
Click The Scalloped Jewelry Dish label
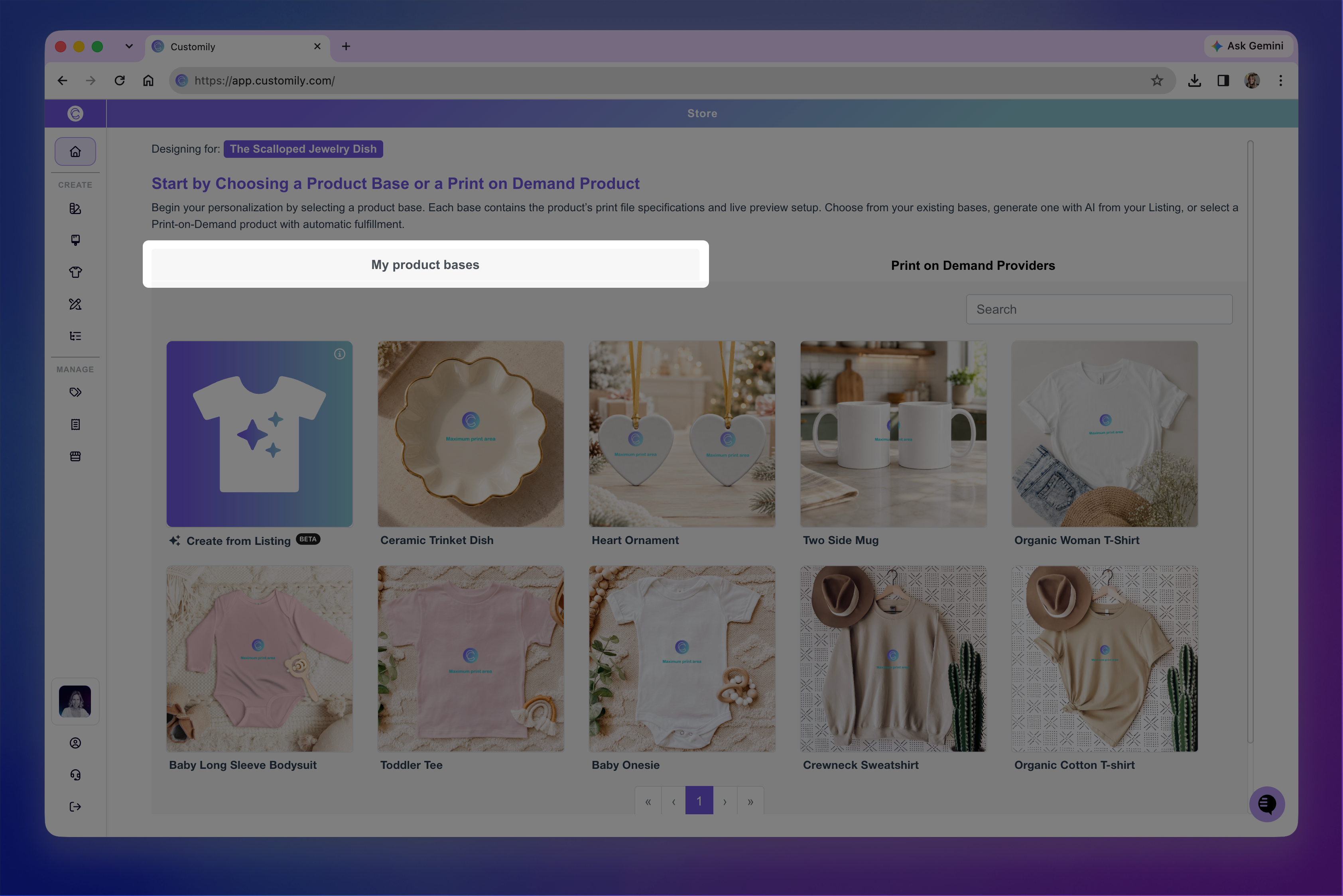(x=303, y=149)
